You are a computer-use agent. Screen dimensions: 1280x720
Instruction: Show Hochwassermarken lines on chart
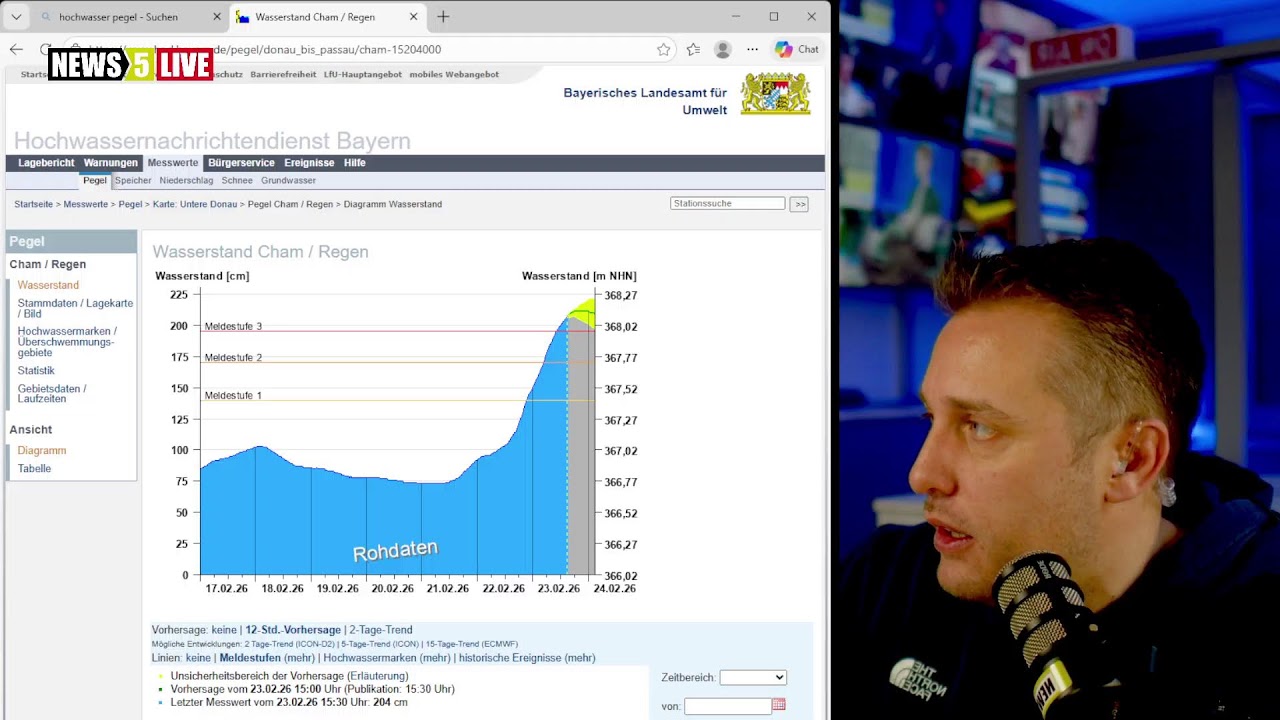tap(371, 658)
